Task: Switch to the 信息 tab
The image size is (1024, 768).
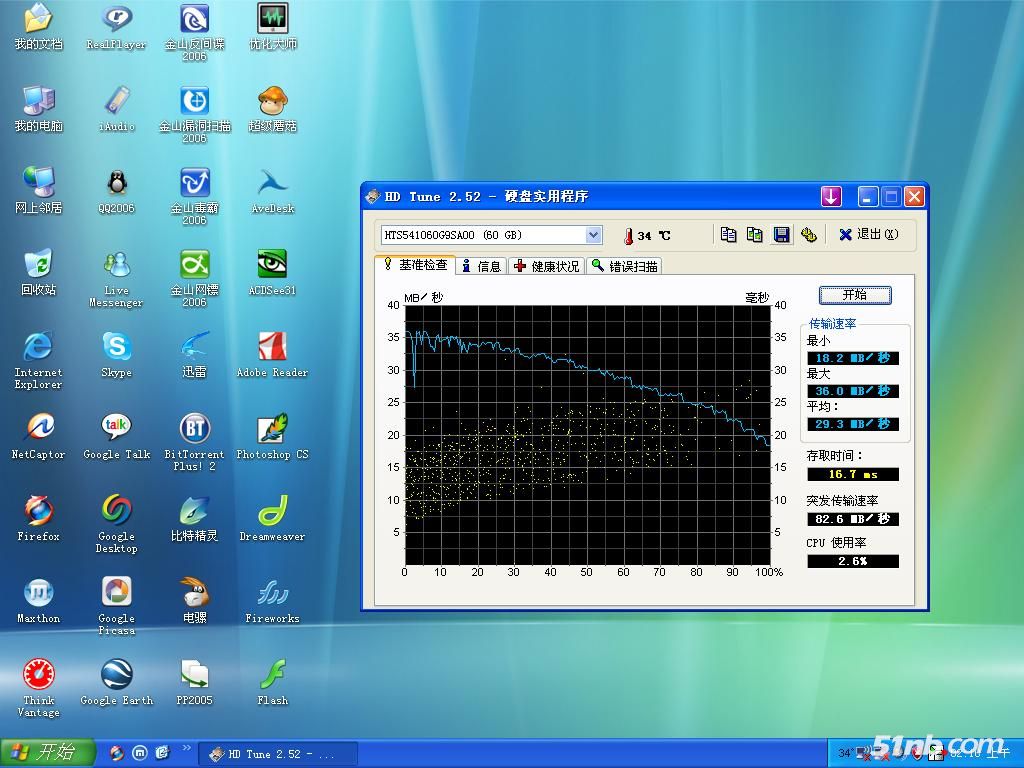Action: (x=481, y=266)
